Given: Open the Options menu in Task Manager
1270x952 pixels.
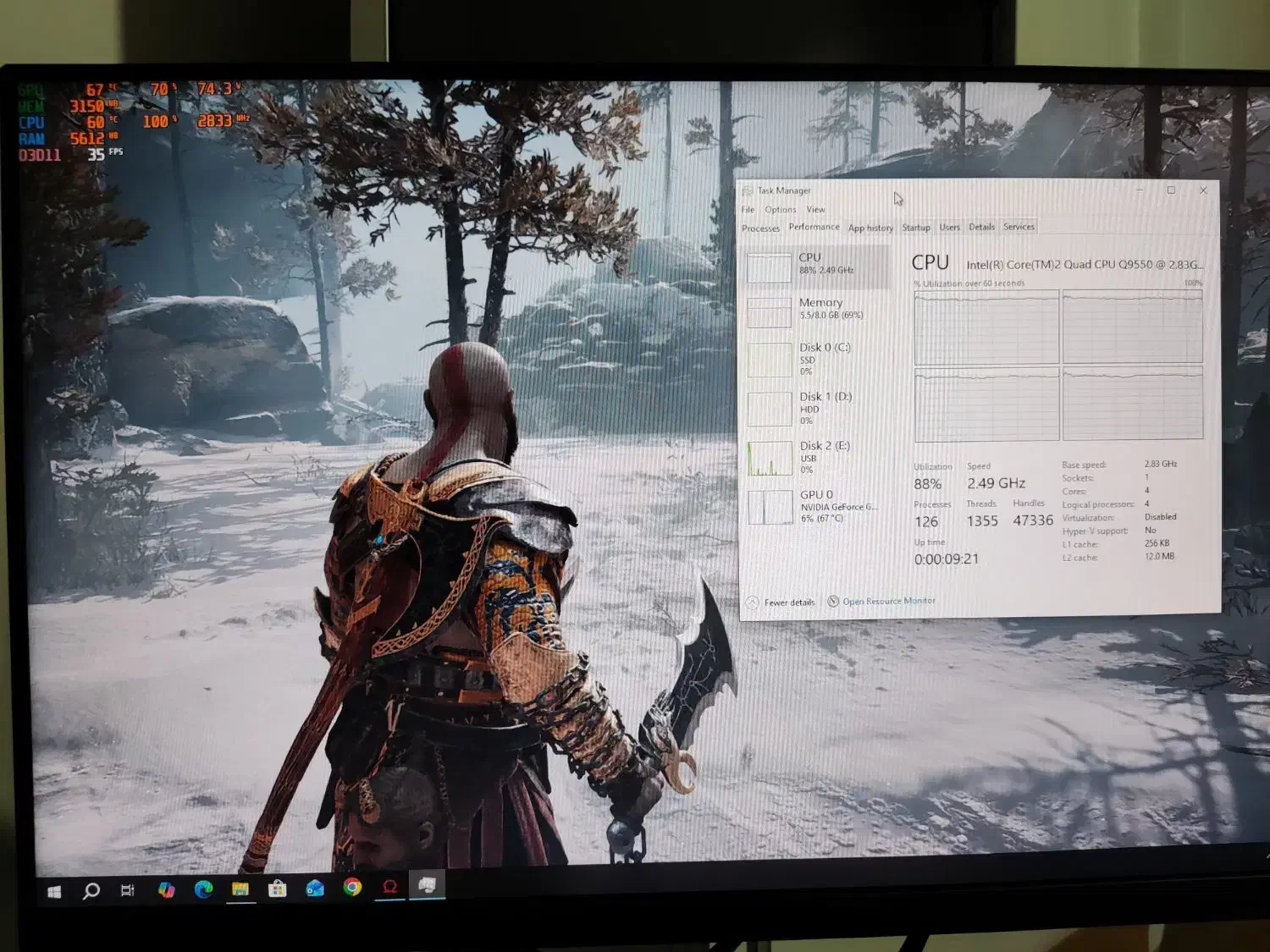Looking at the screenshot, I should [780, 210].
